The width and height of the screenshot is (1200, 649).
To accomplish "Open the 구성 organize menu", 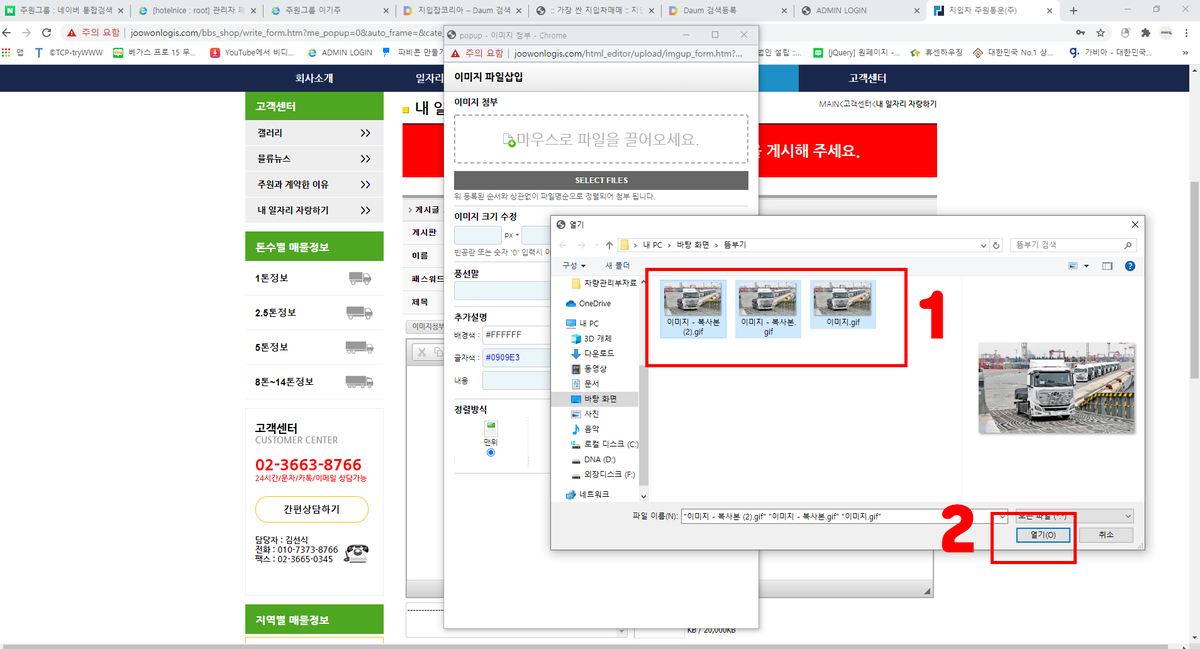I will 573,265.
